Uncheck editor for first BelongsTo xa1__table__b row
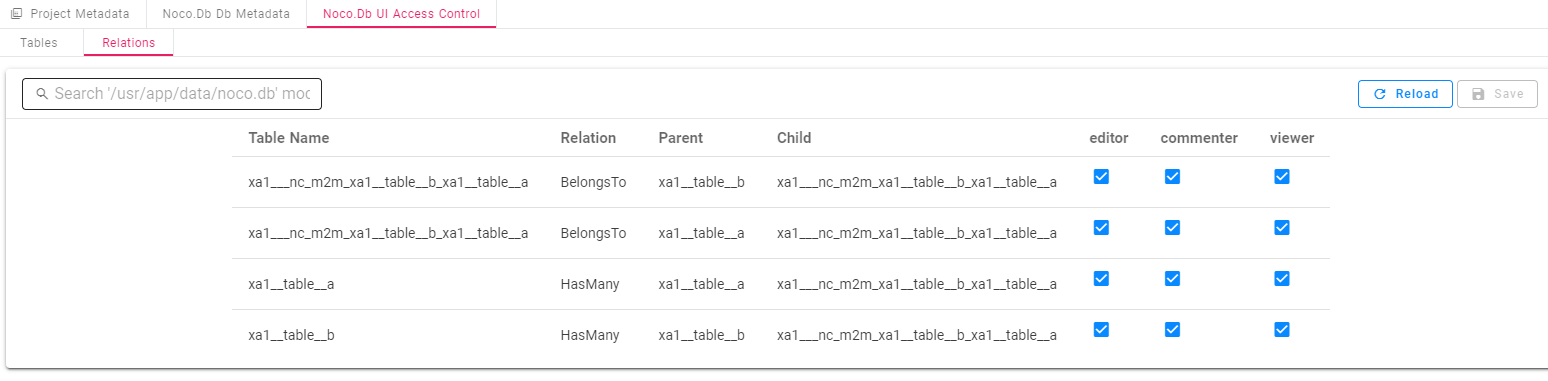Viewport: 1548px width, 381px height. click(1101, 177)
